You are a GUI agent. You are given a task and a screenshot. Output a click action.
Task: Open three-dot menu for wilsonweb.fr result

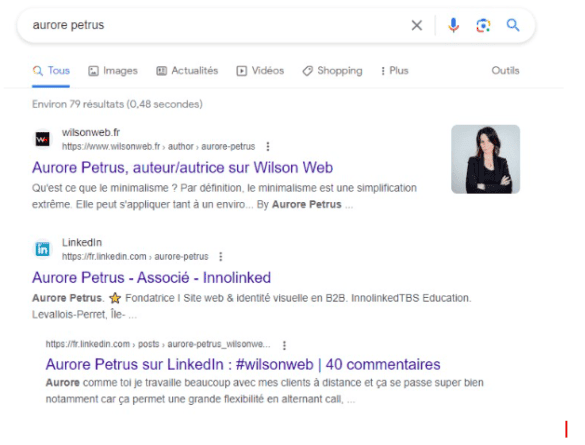pos(268,147)
